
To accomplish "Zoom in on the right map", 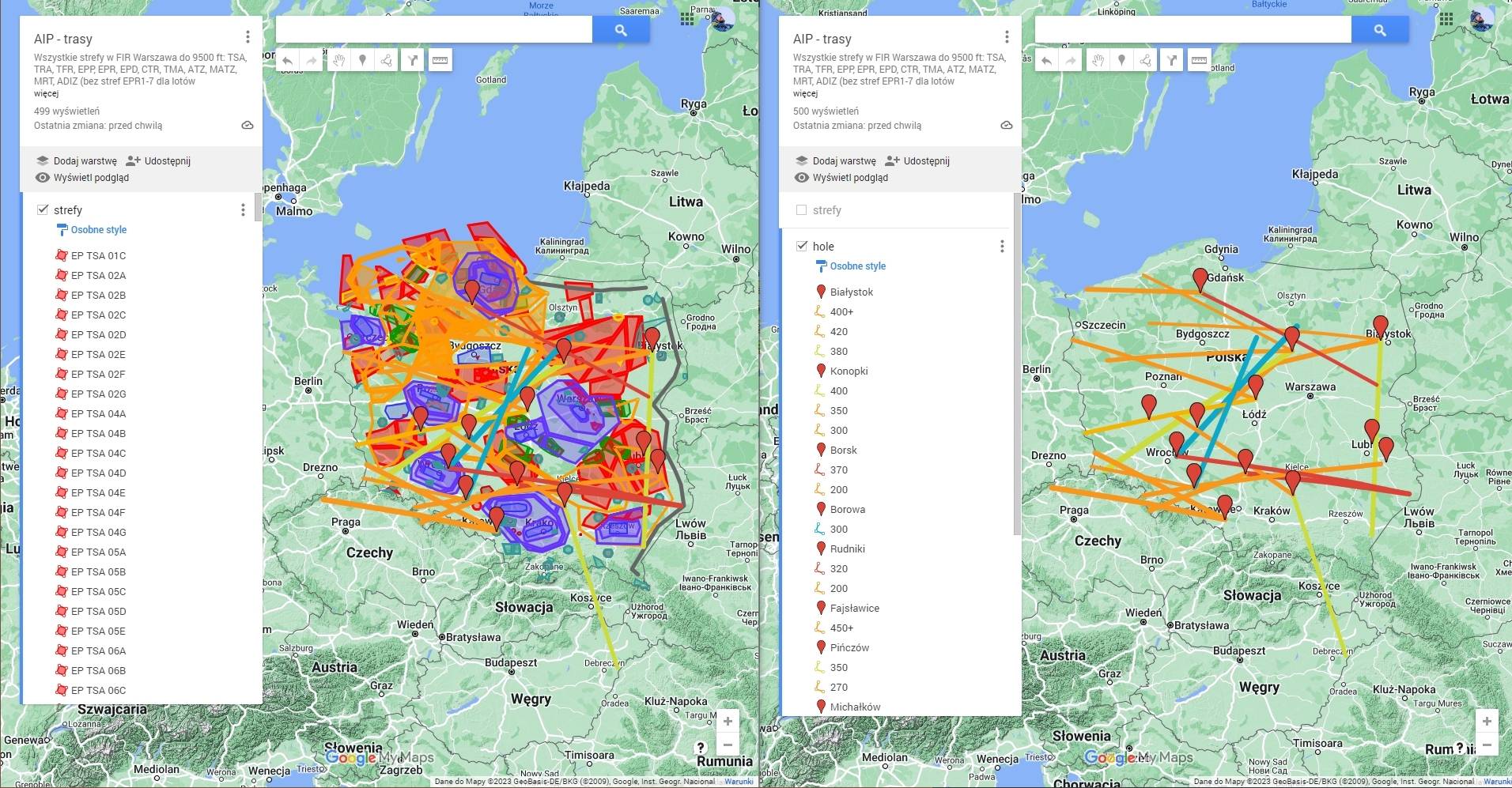I will [1487, 721].
